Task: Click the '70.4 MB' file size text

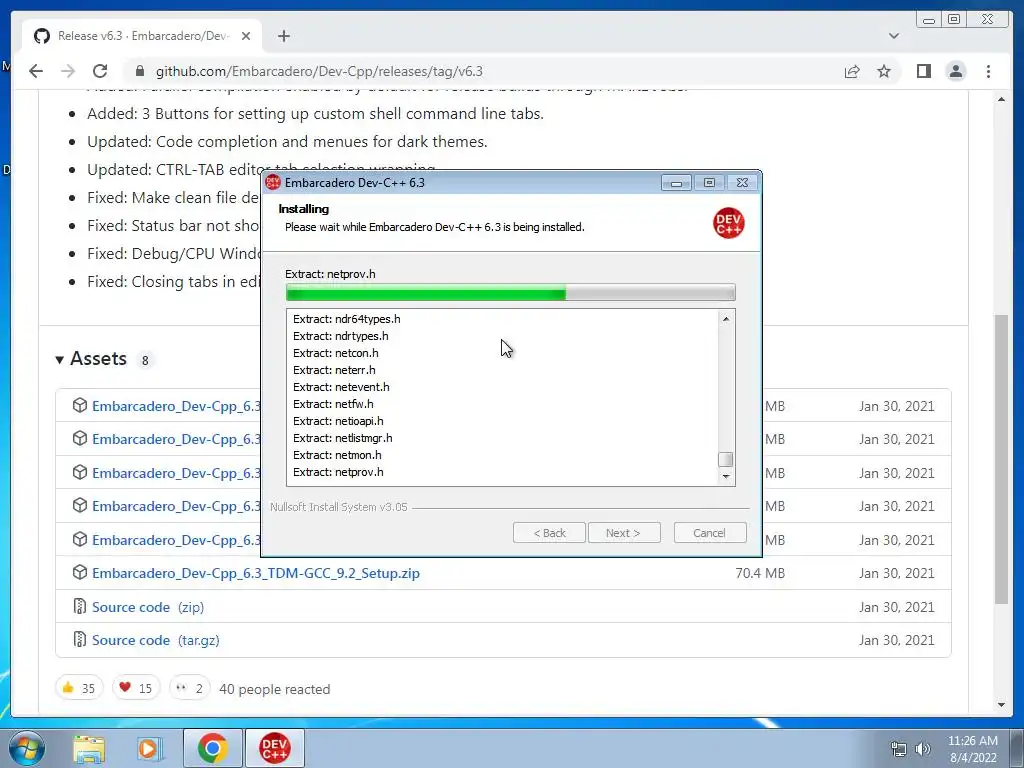Action: click(760, 573)
